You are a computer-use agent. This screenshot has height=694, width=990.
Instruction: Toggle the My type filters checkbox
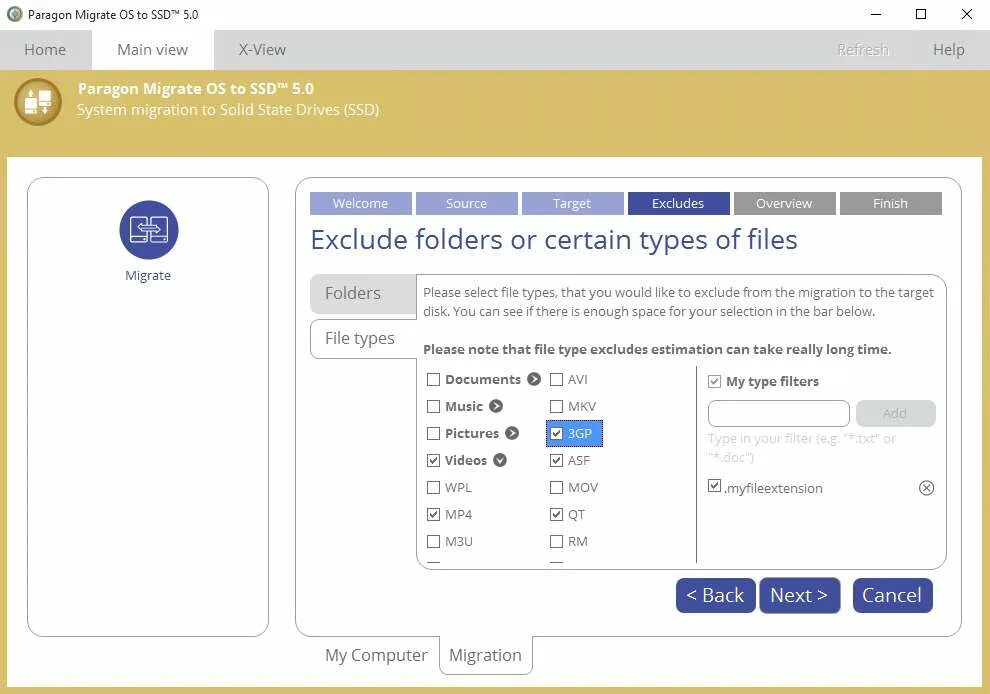(714, 381)
